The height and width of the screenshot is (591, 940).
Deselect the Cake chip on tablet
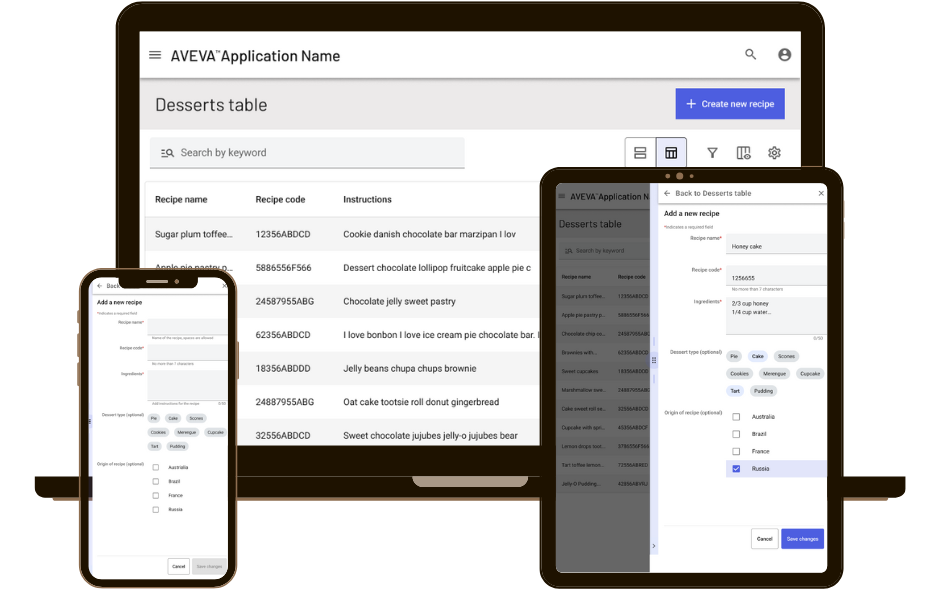pyautogui.click(x=758, y=356)
